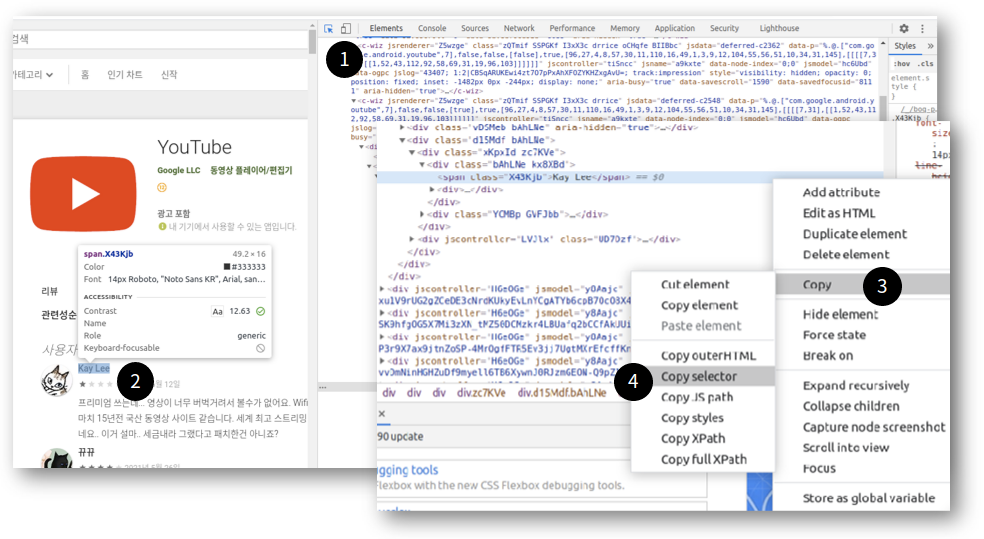
Task: Go to the 인기 차트 page
Action: coord(124,75)
